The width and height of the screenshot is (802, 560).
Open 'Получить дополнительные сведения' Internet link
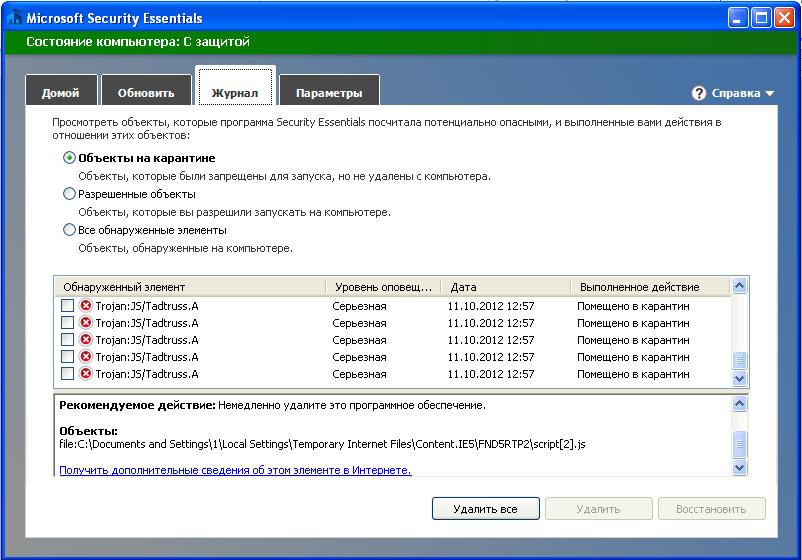tap(235, 470)
